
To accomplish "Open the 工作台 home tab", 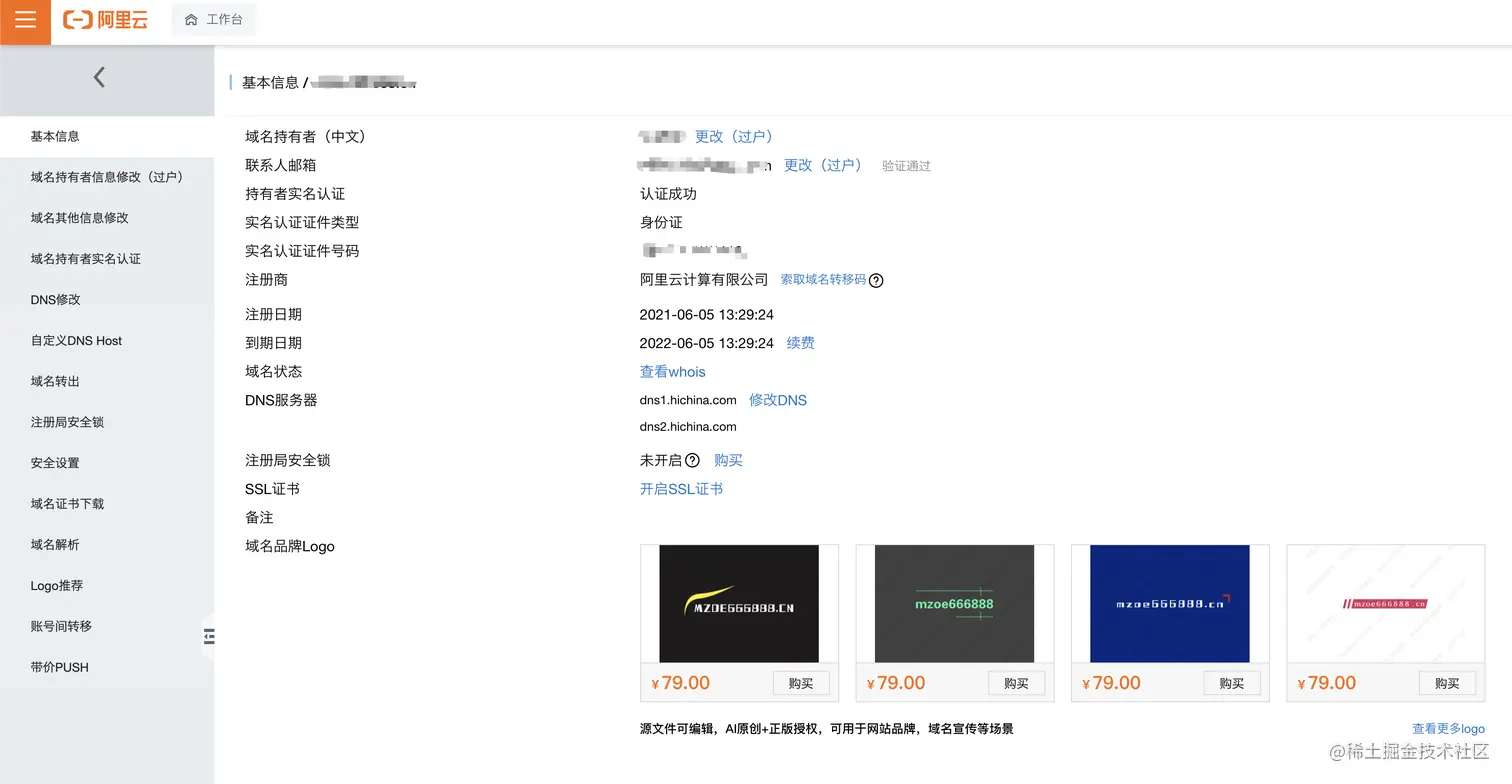I will 214,20.
